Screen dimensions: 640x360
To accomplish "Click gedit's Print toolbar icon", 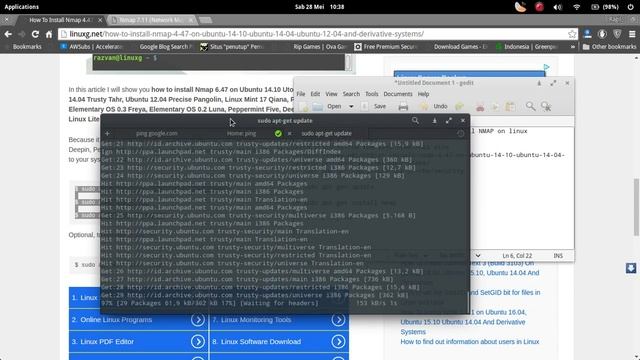I will (403, 107).
